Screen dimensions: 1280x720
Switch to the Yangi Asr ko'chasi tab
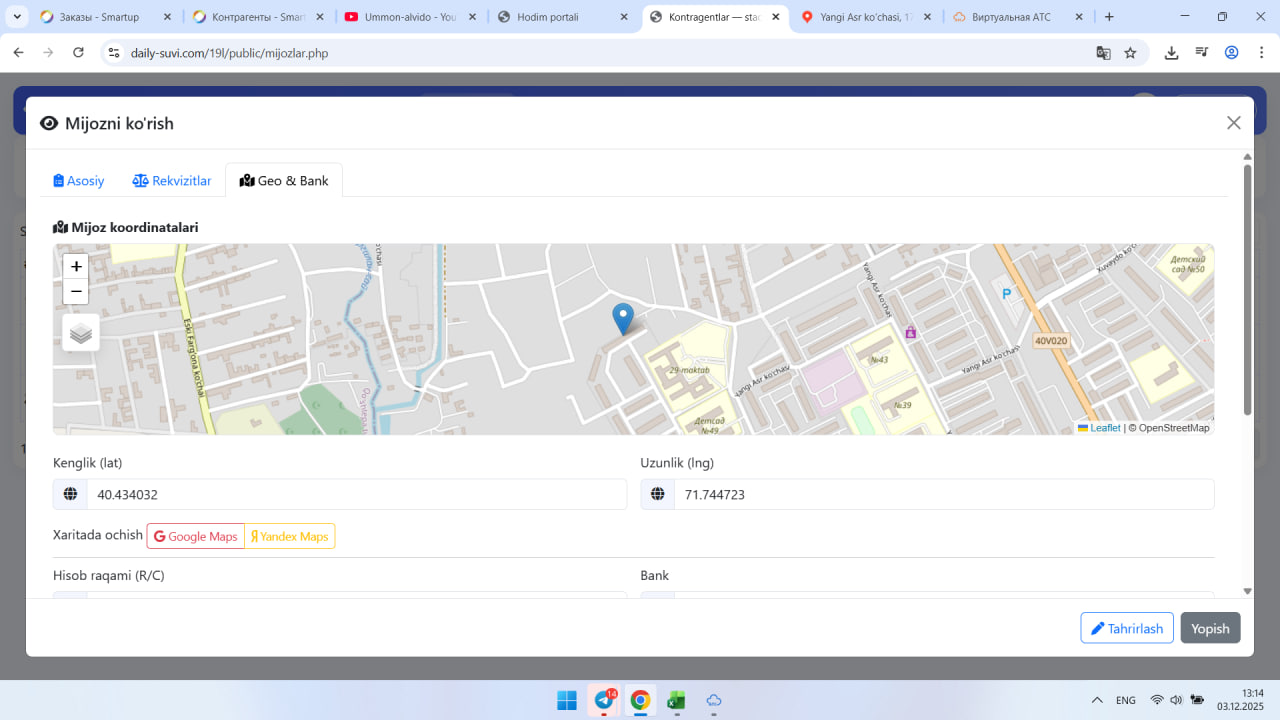coord(867,17)
